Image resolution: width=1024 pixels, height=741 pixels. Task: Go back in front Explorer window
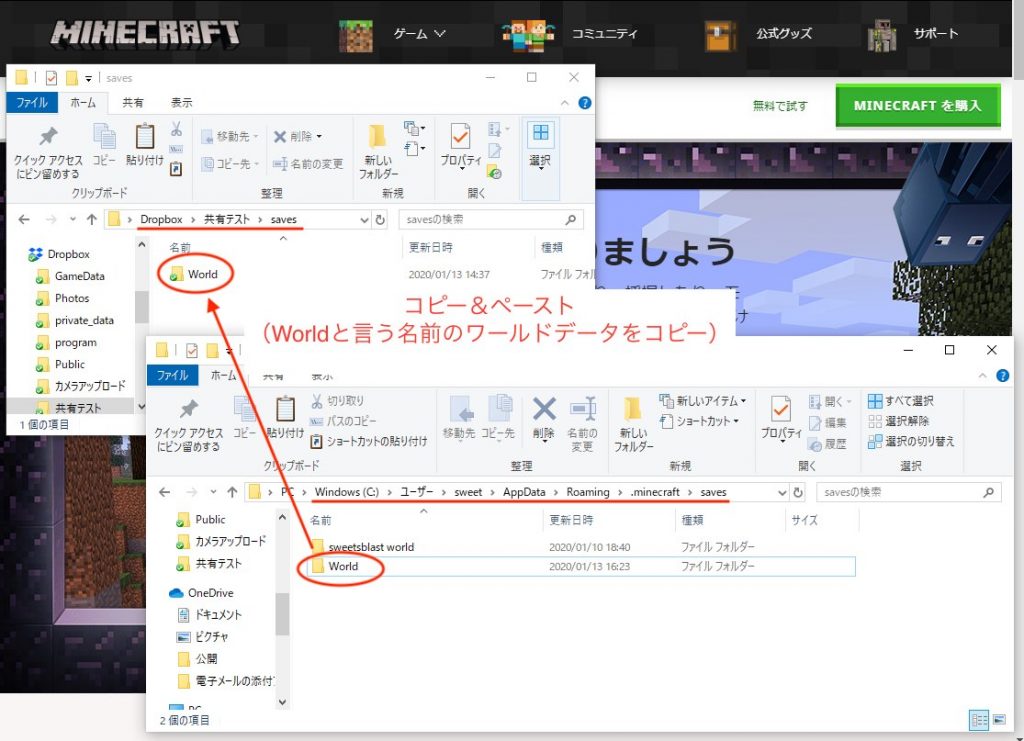(165, 492)
